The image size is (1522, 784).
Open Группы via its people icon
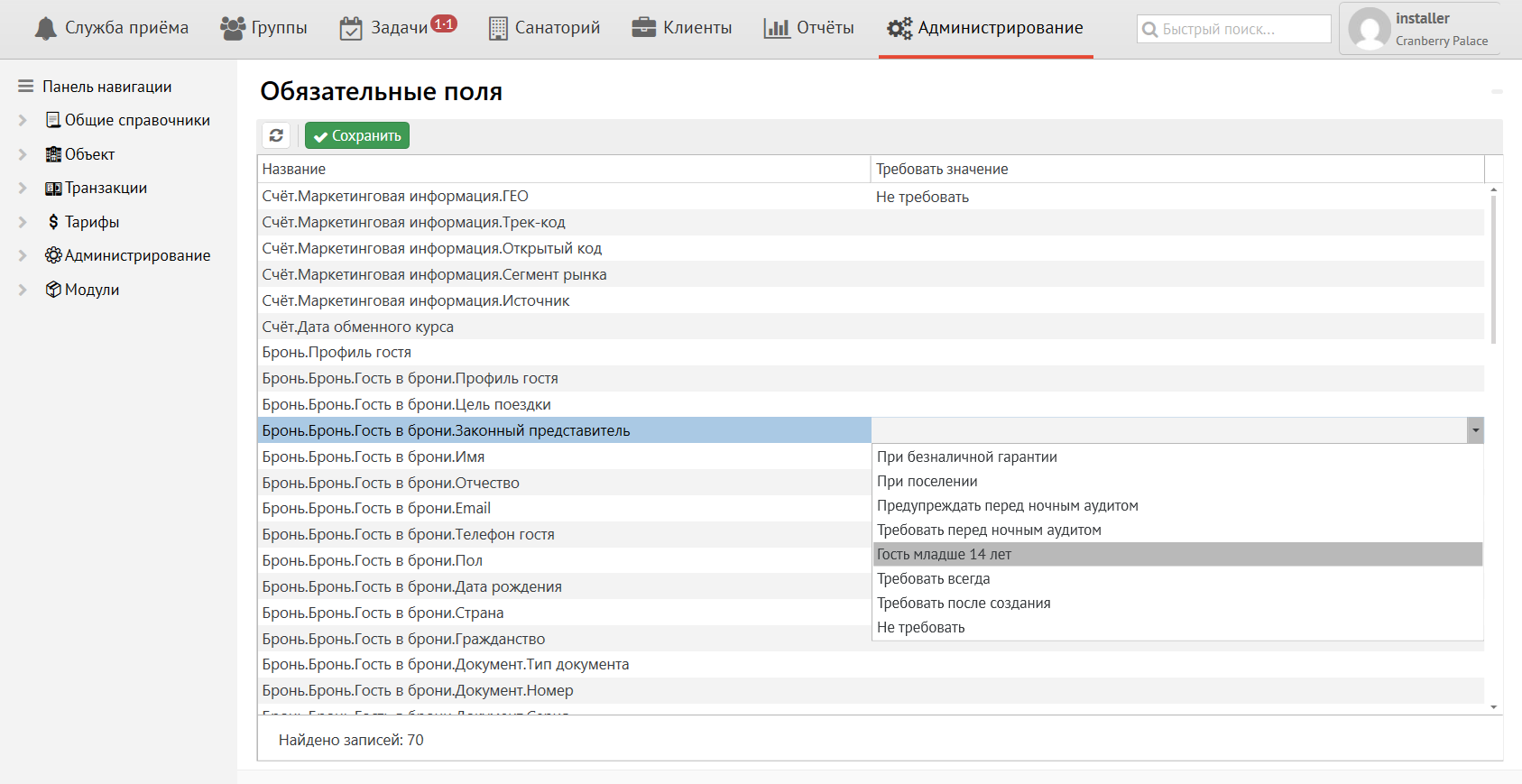pos(233,29)
